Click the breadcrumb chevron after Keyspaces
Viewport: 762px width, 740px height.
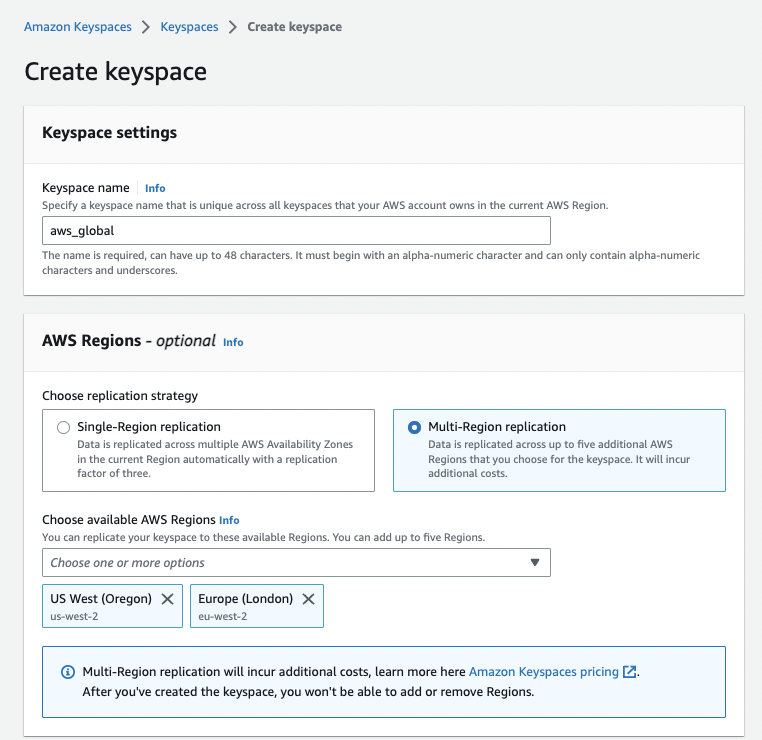[x=233, y=27]
